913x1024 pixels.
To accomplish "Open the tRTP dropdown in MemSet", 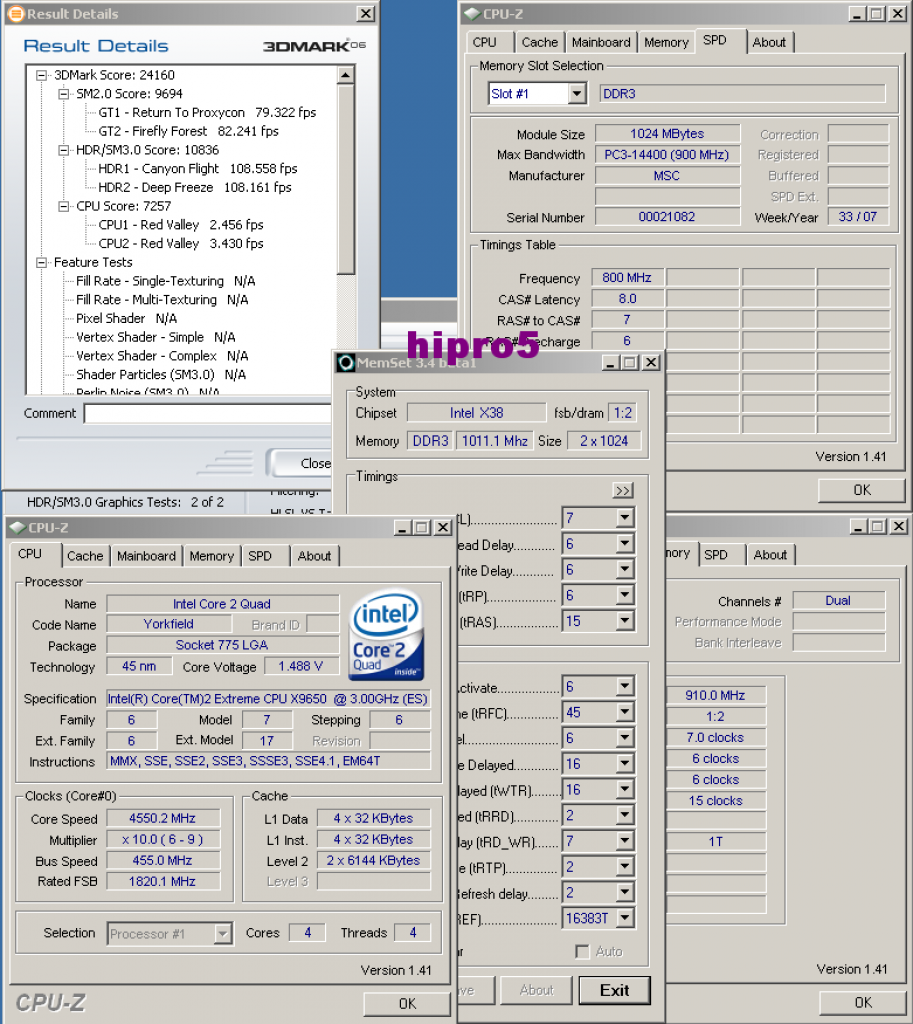I will click(625, 867).
